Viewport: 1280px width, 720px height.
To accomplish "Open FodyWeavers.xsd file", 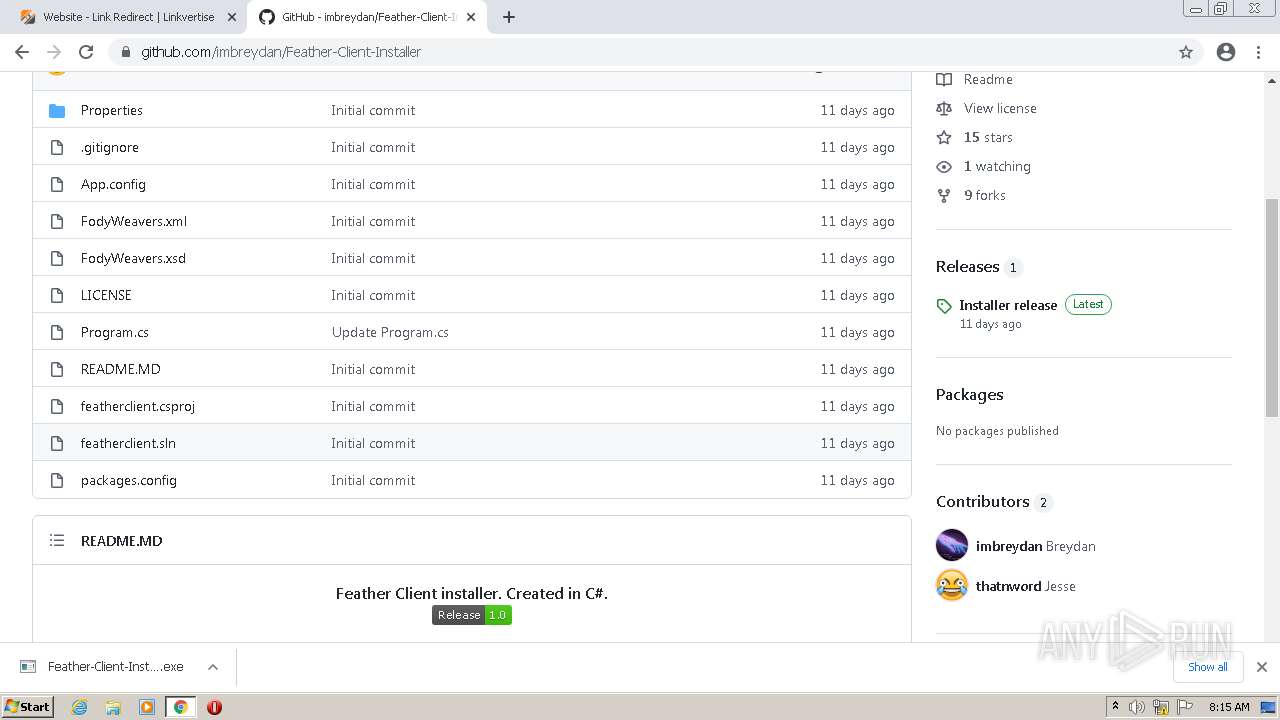I will [x=133, y=258].
